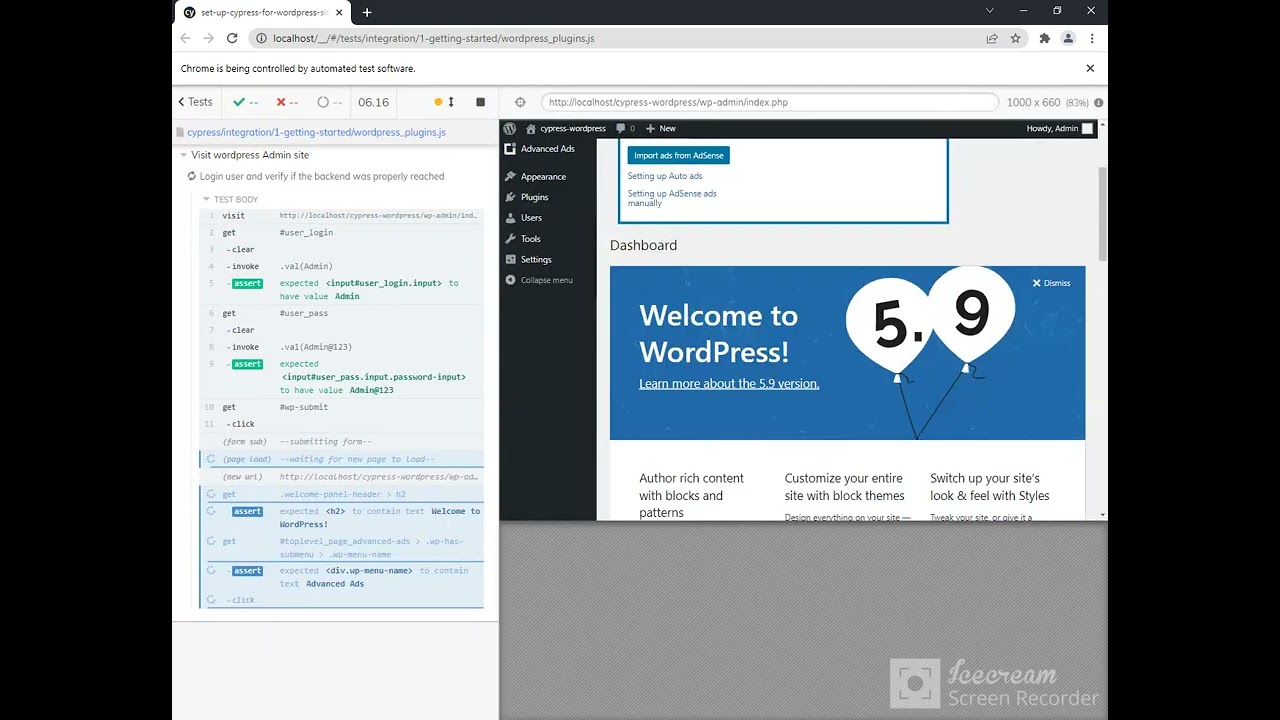Open the comments bubble in admin bar
Screen dimensions: 1280x720
point(626,128)
